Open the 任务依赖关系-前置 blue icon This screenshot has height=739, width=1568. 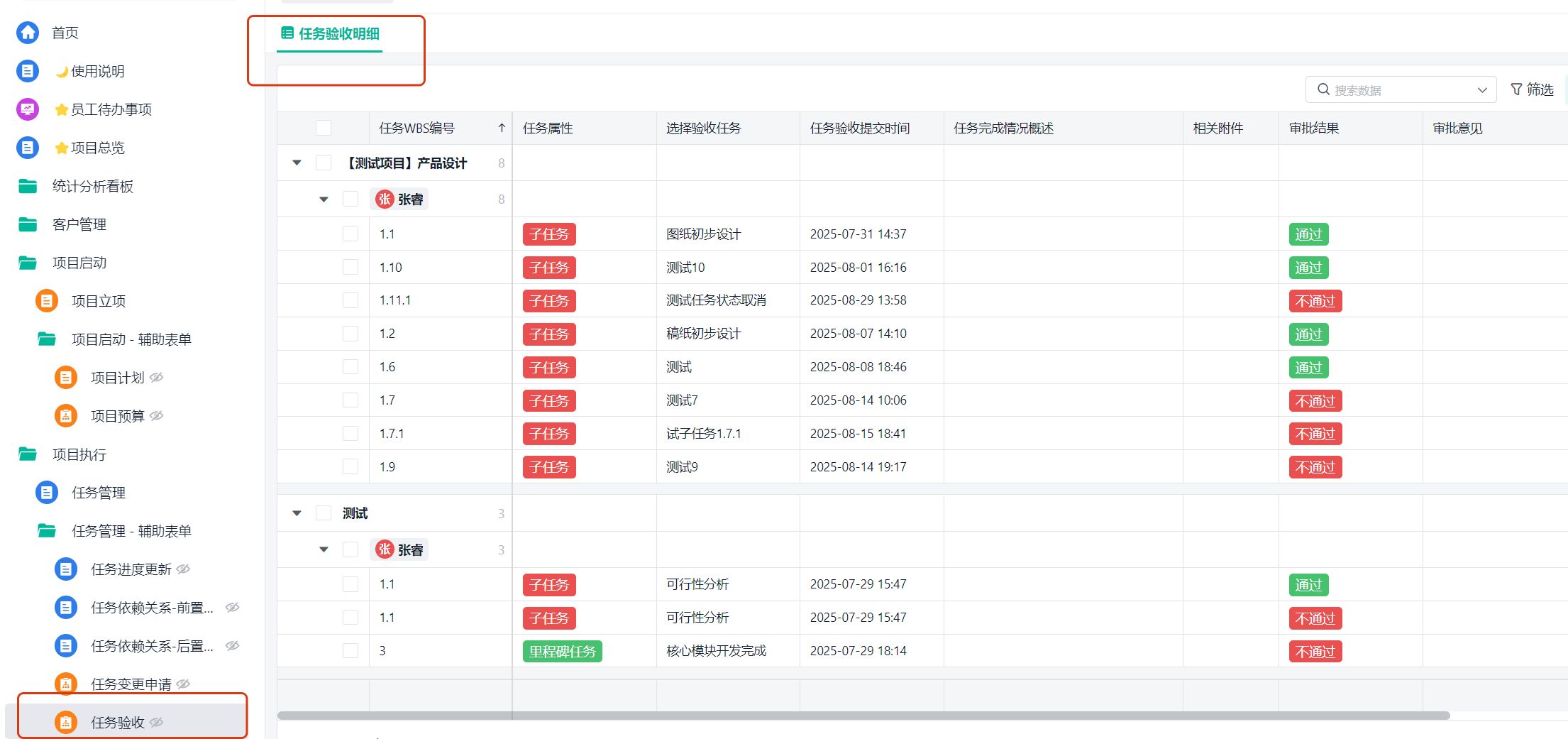(x=66, y=608)
